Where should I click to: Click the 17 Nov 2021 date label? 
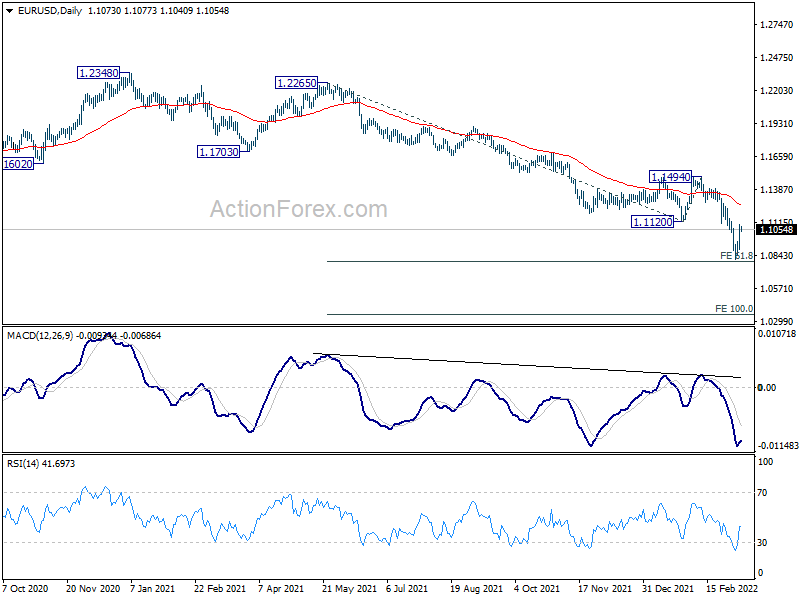605,588
